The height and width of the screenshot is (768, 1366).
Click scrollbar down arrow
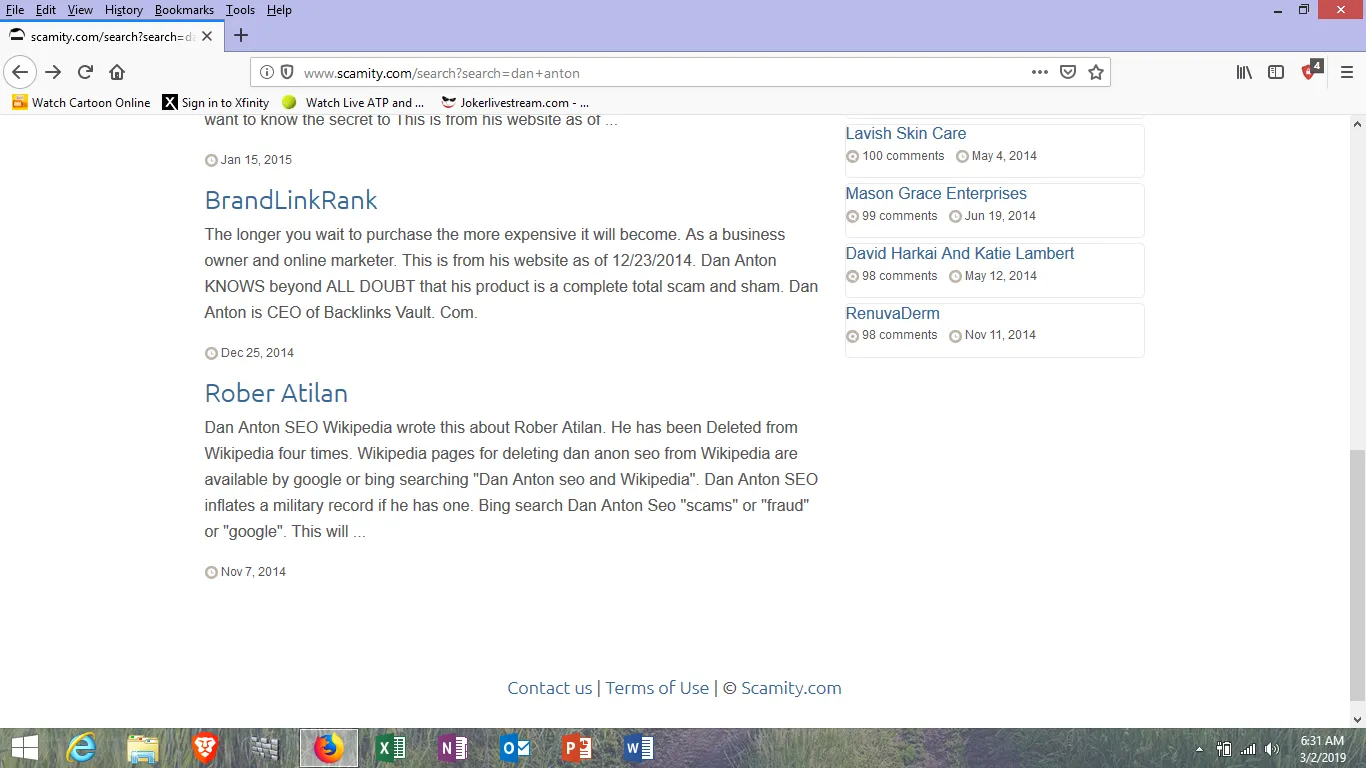coord(1357,719)
